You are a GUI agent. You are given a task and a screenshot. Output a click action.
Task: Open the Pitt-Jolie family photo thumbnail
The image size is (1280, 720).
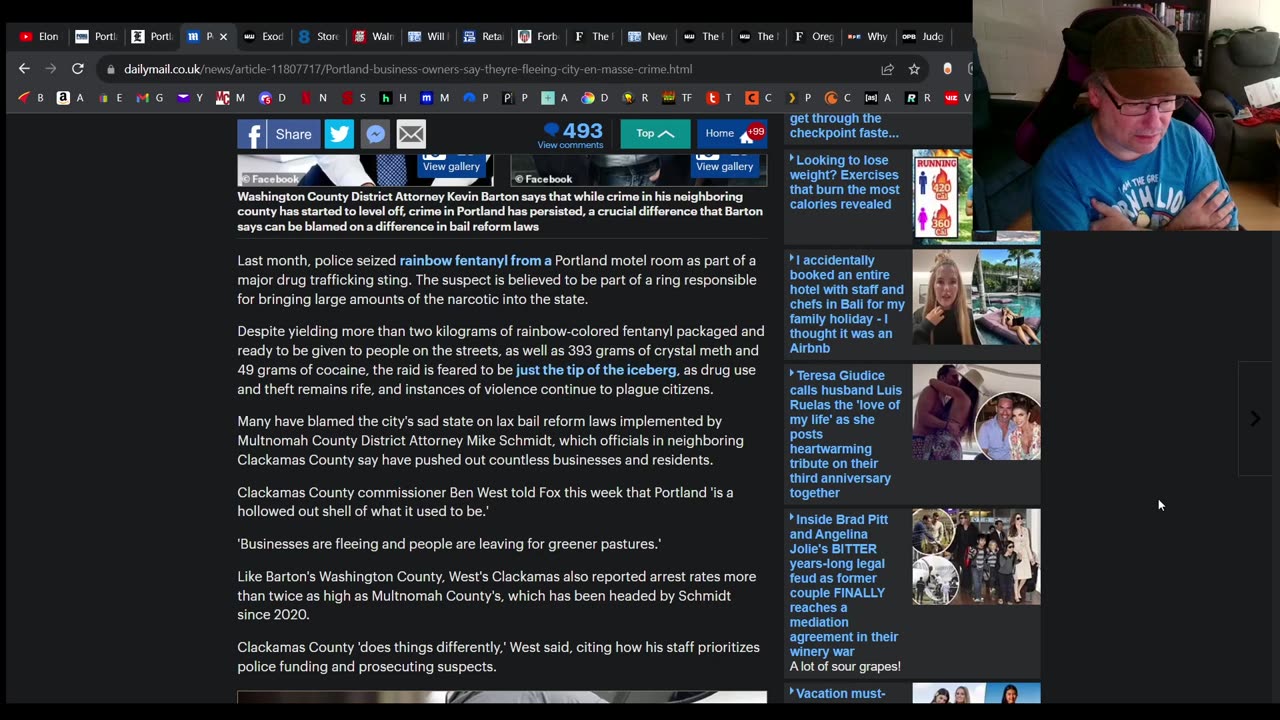click(x=976, y=557)
